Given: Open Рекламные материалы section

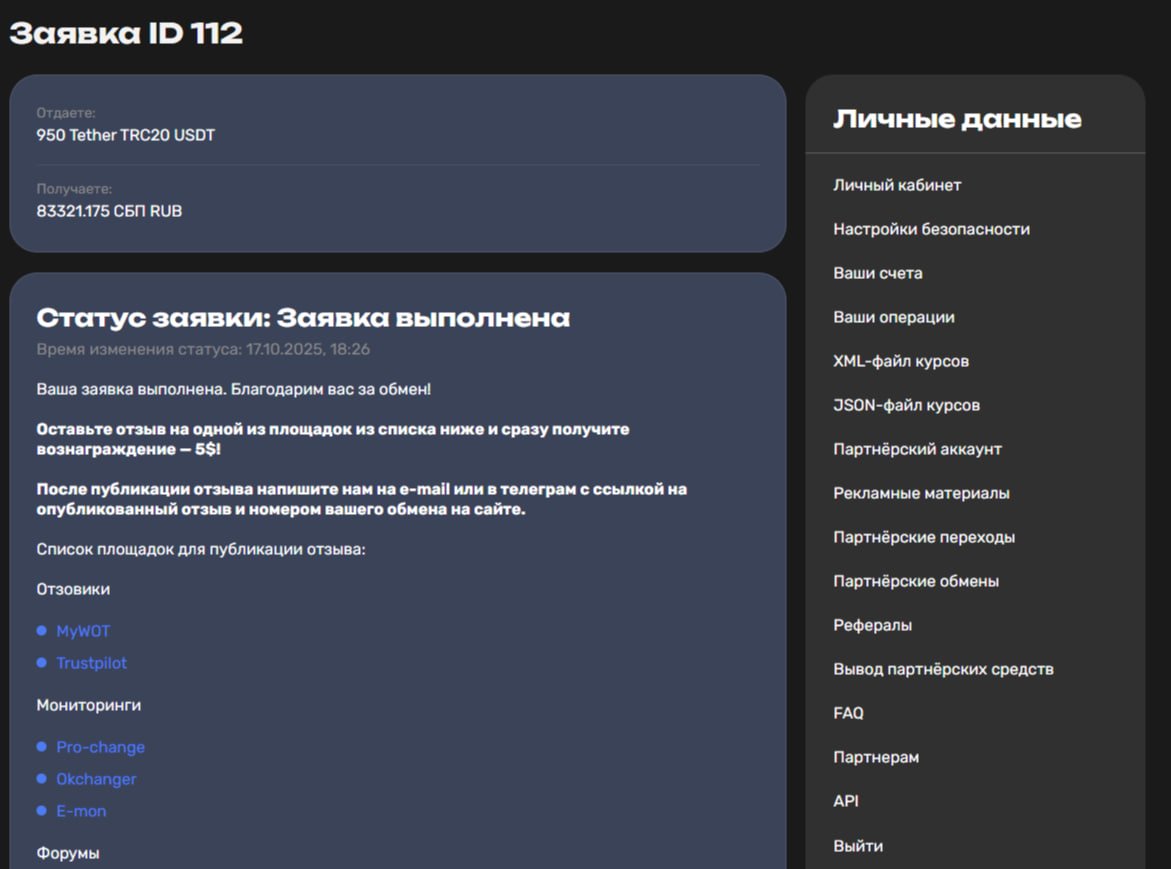Looking at the screenshot, I should 921,493.
